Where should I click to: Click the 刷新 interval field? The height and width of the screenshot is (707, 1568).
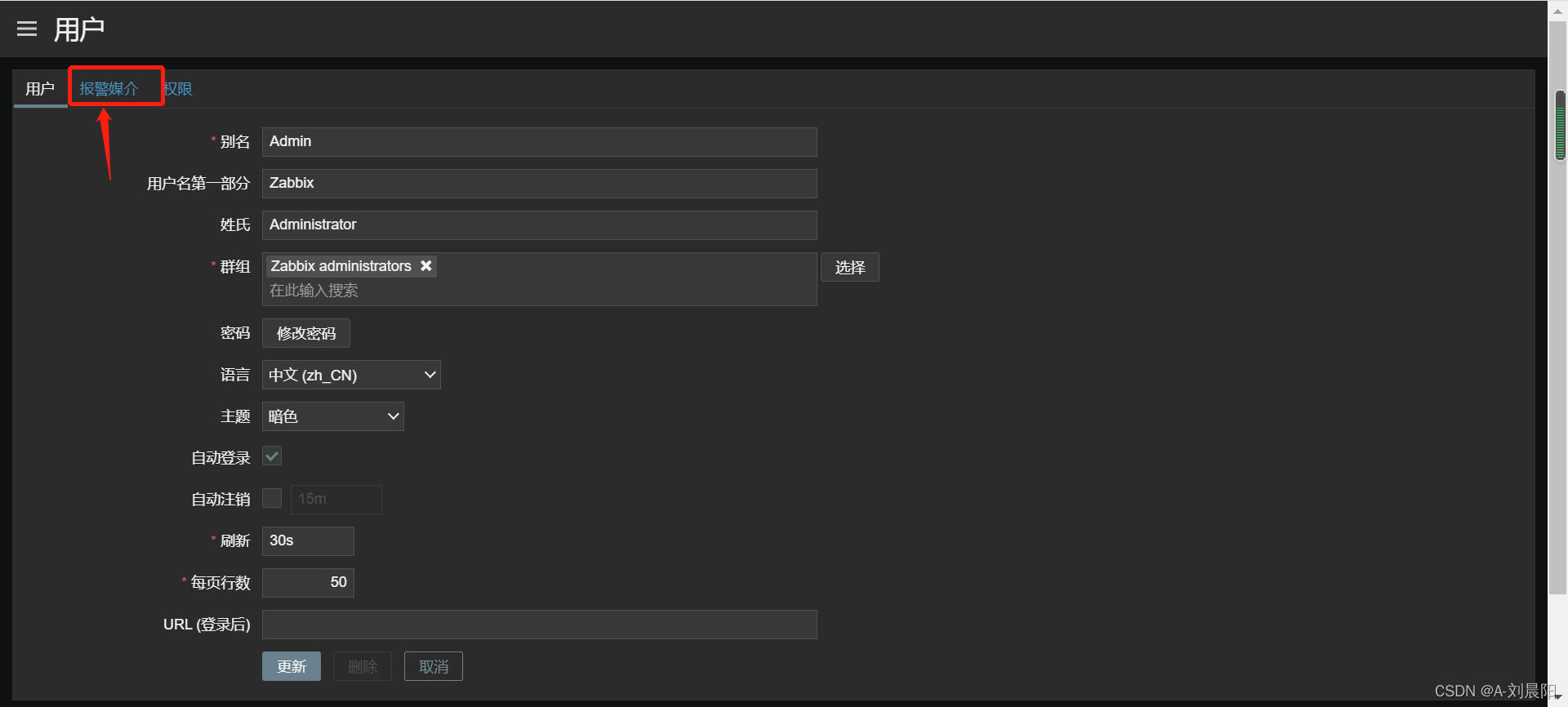pos(308,540)
